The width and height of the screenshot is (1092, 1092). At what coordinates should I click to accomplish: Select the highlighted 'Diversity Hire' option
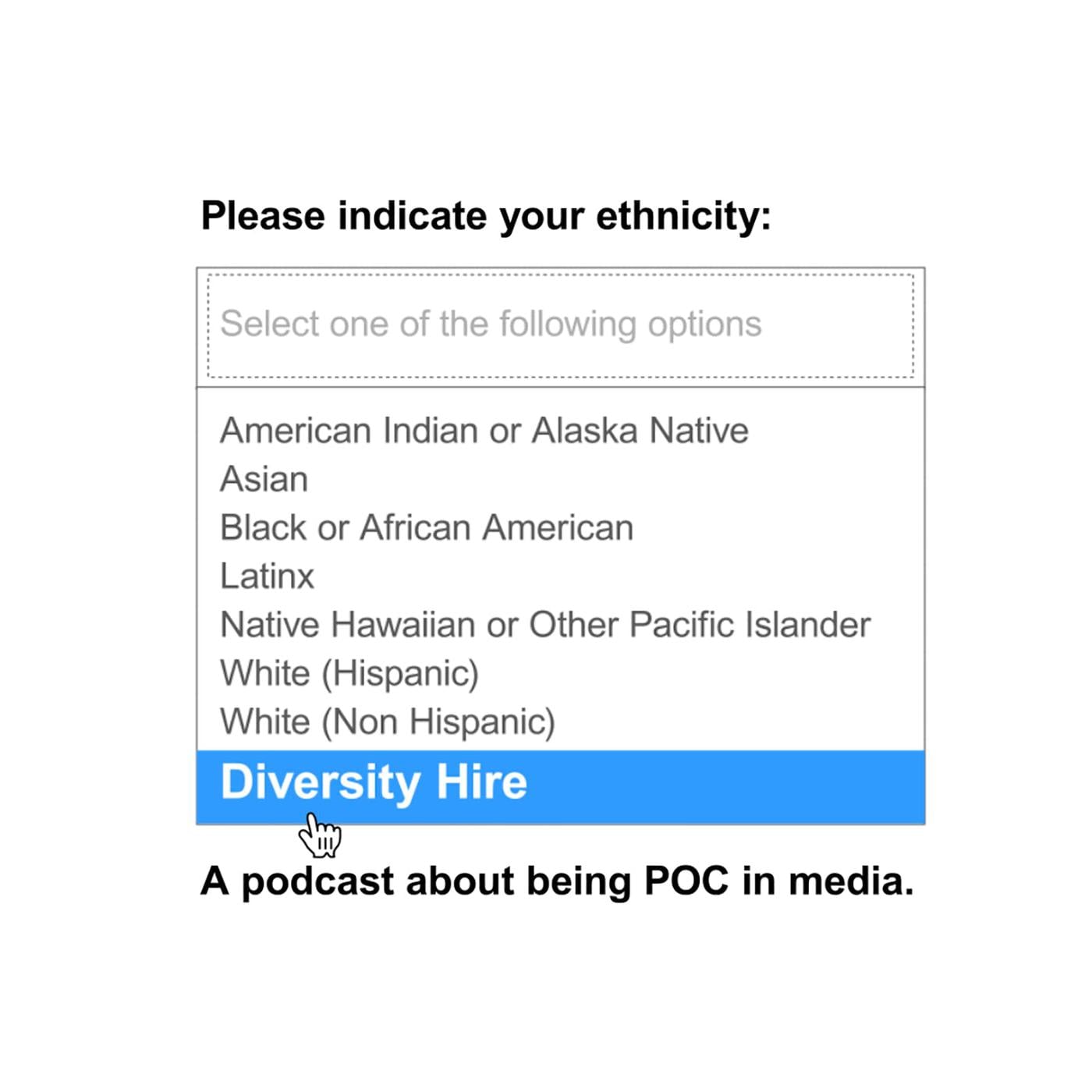(560, 787)
